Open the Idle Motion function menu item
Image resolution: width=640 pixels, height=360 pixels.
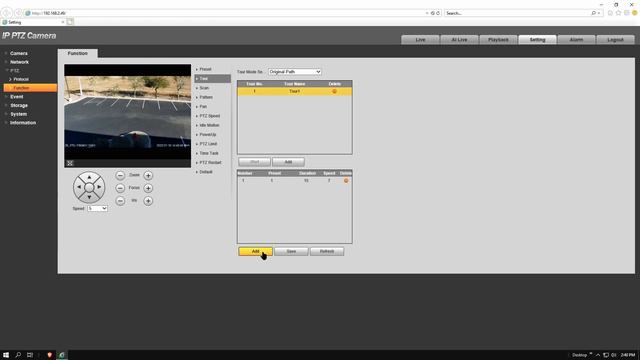209,125
